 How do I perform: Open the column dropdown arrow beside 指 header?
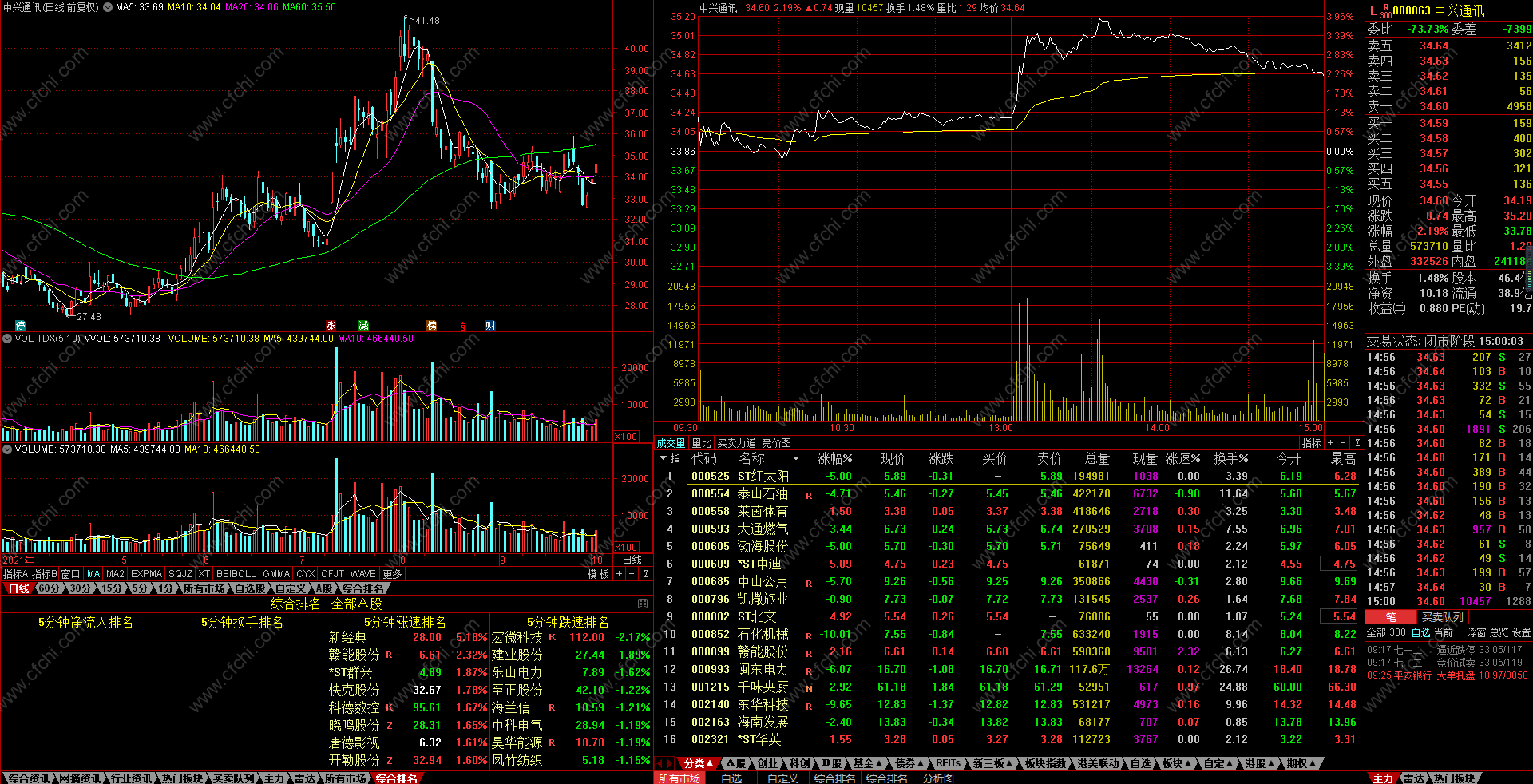[663, 458]
